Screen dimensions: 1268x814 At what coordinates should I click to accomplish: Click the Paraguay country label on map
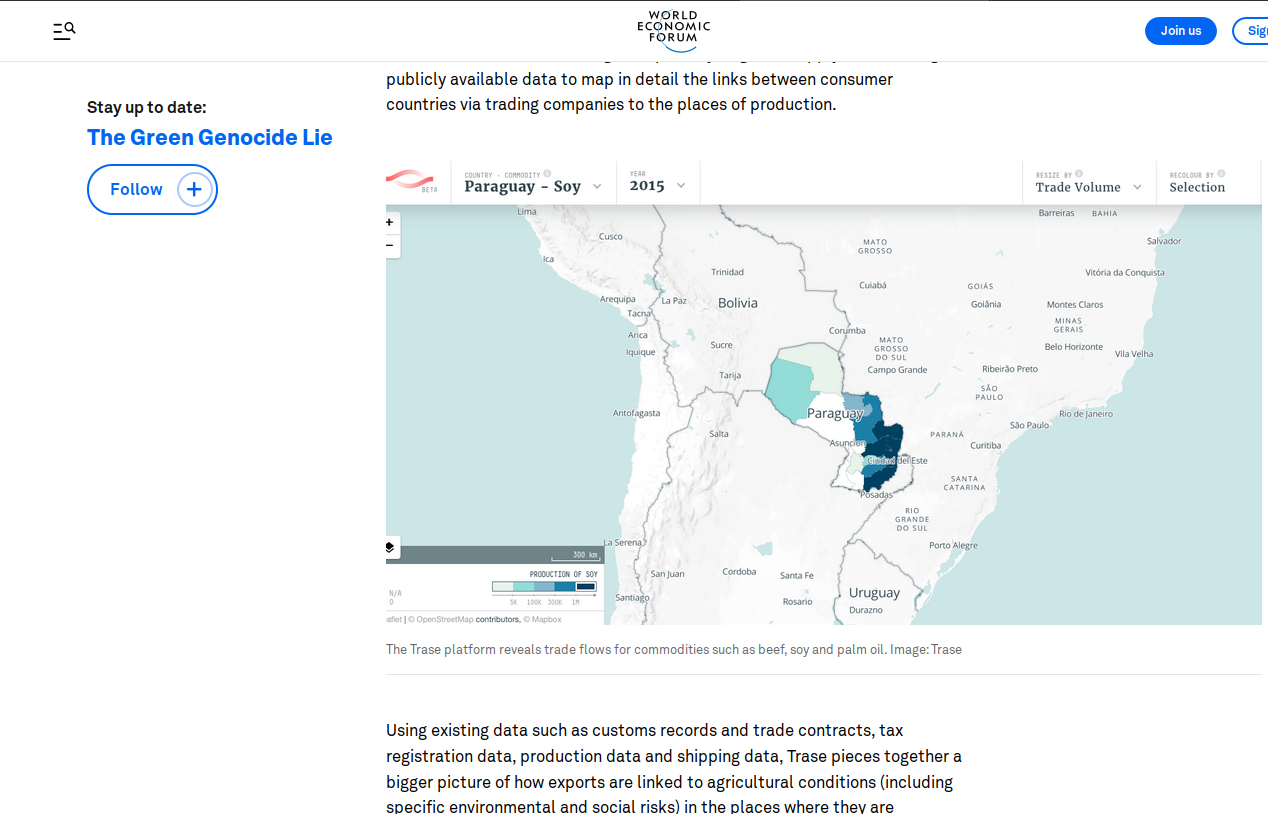coord(835,414)
